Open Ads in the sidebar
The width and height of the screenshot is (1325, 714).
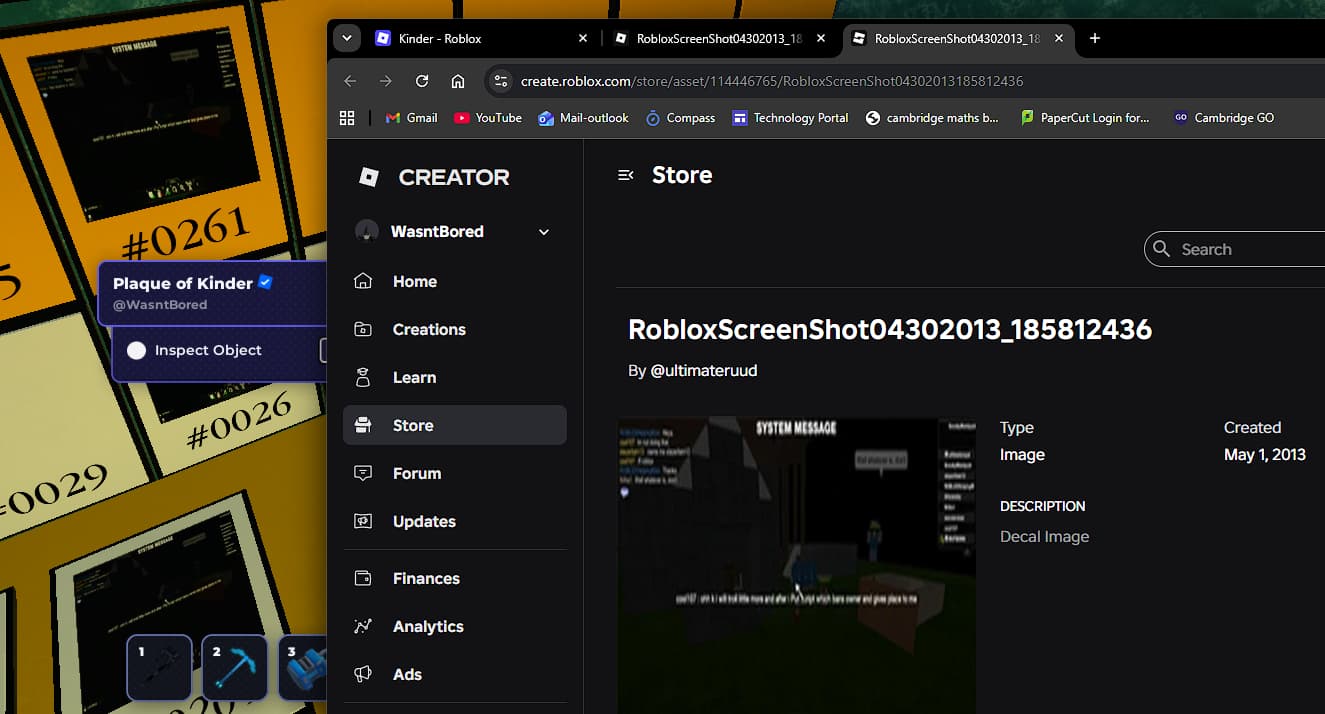tap(454, 675)
